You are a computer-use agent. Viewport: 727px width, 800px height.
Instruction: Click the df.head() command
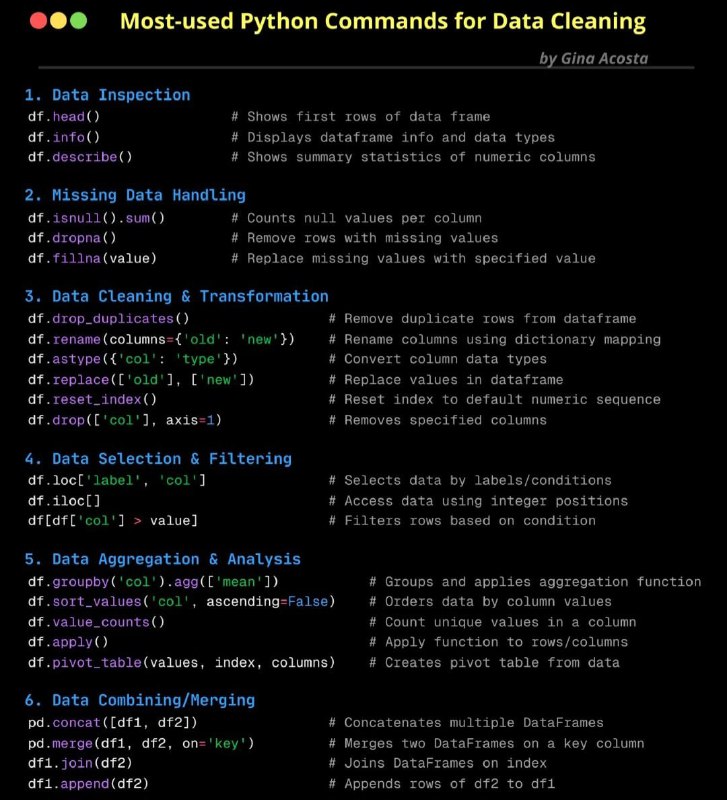coord(64,117)
